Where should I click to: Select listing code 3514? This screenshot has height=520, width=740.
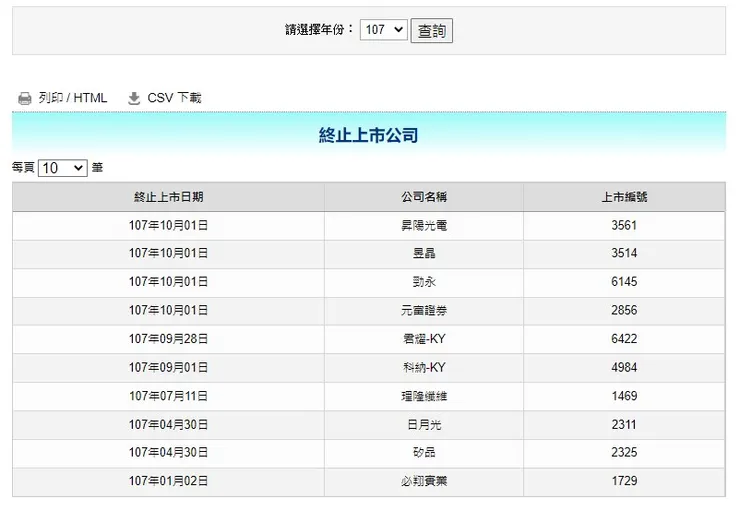point(624,253)
